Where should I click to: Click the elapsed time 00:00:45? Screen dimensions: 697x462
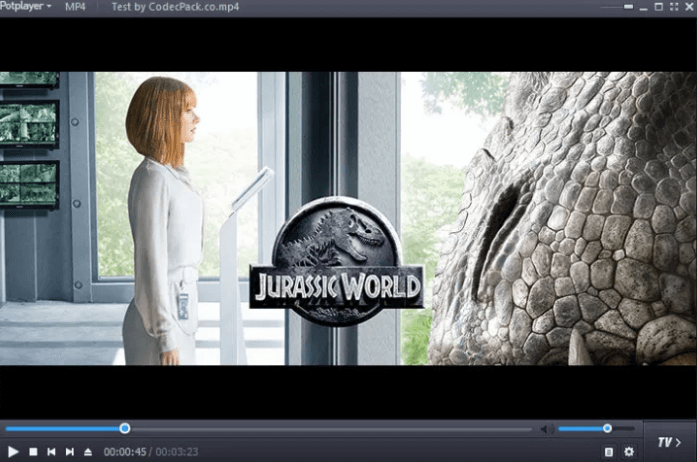point(125,452)
